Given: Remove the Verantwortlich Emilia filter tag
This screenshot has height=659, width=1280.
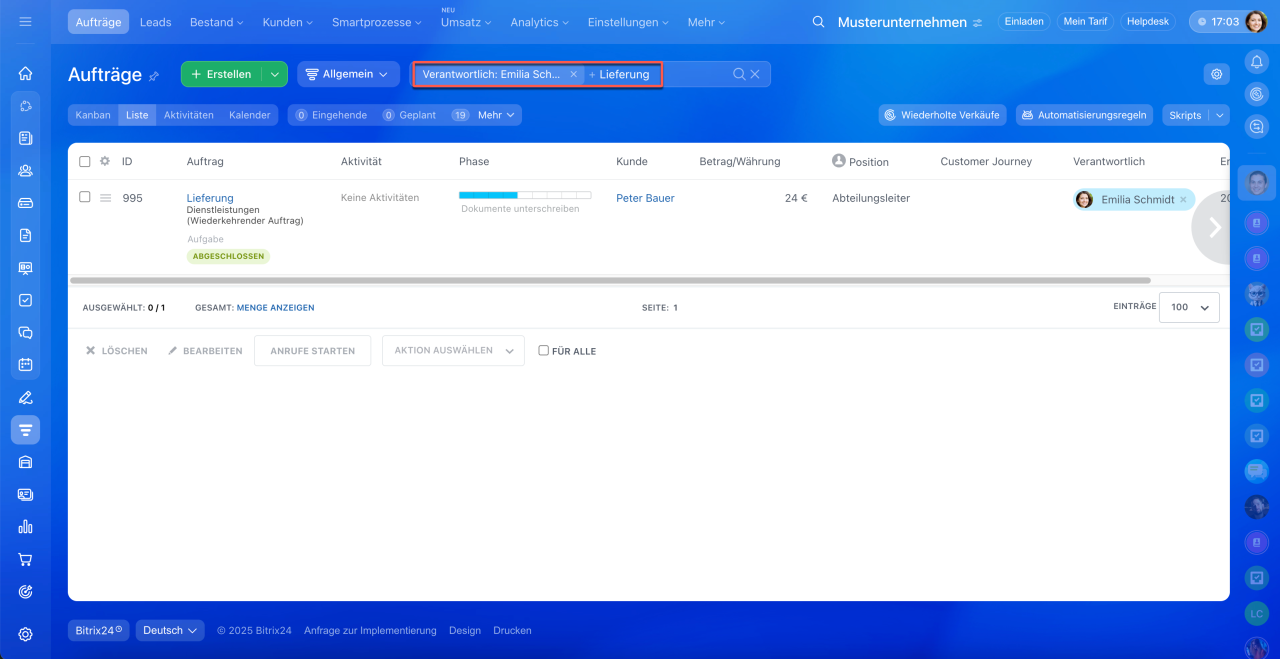Looking at the screenshot, I should (x=573, y=74).
